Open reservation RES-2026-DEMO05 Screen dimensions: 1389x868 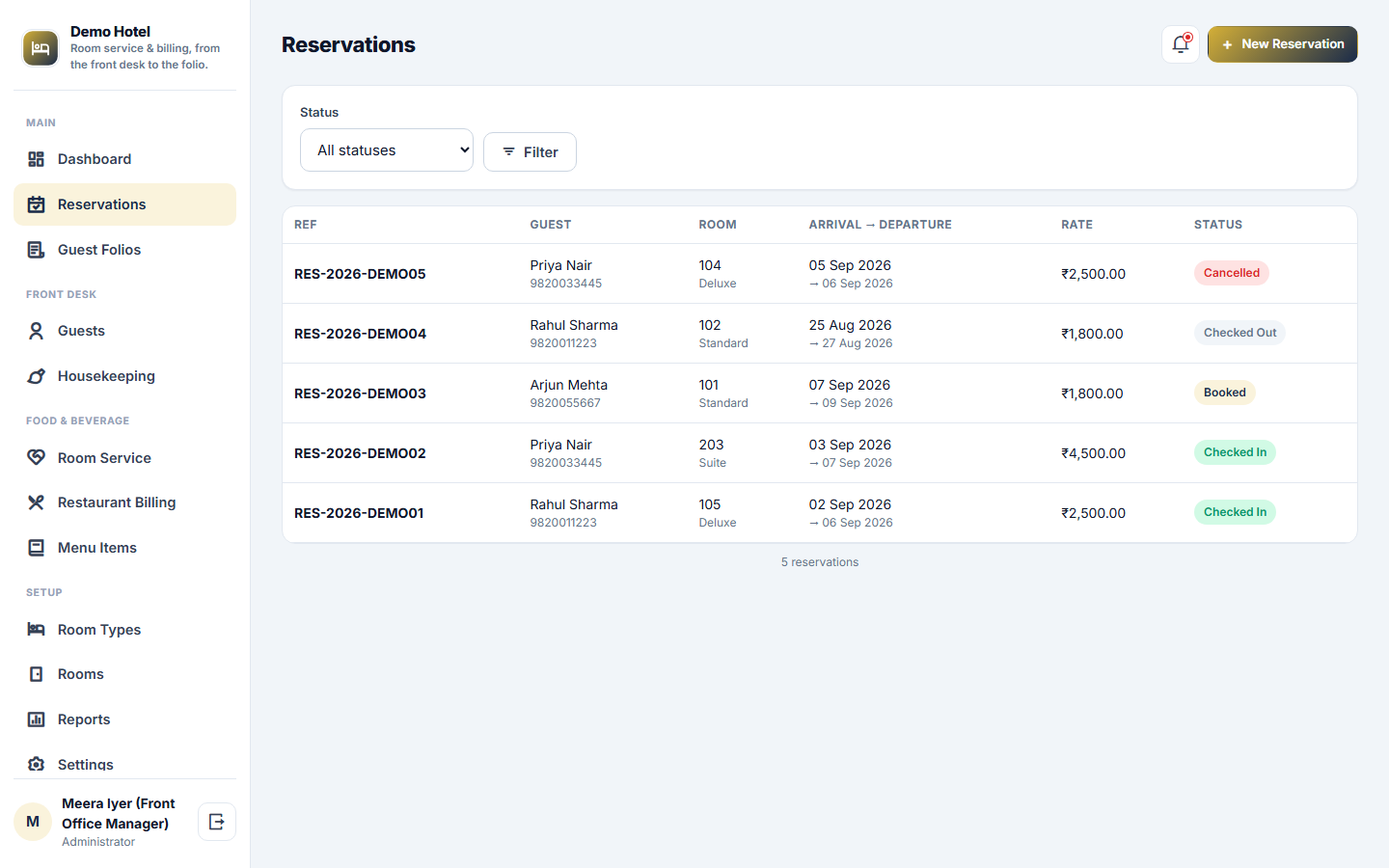[x=360, y=274]
